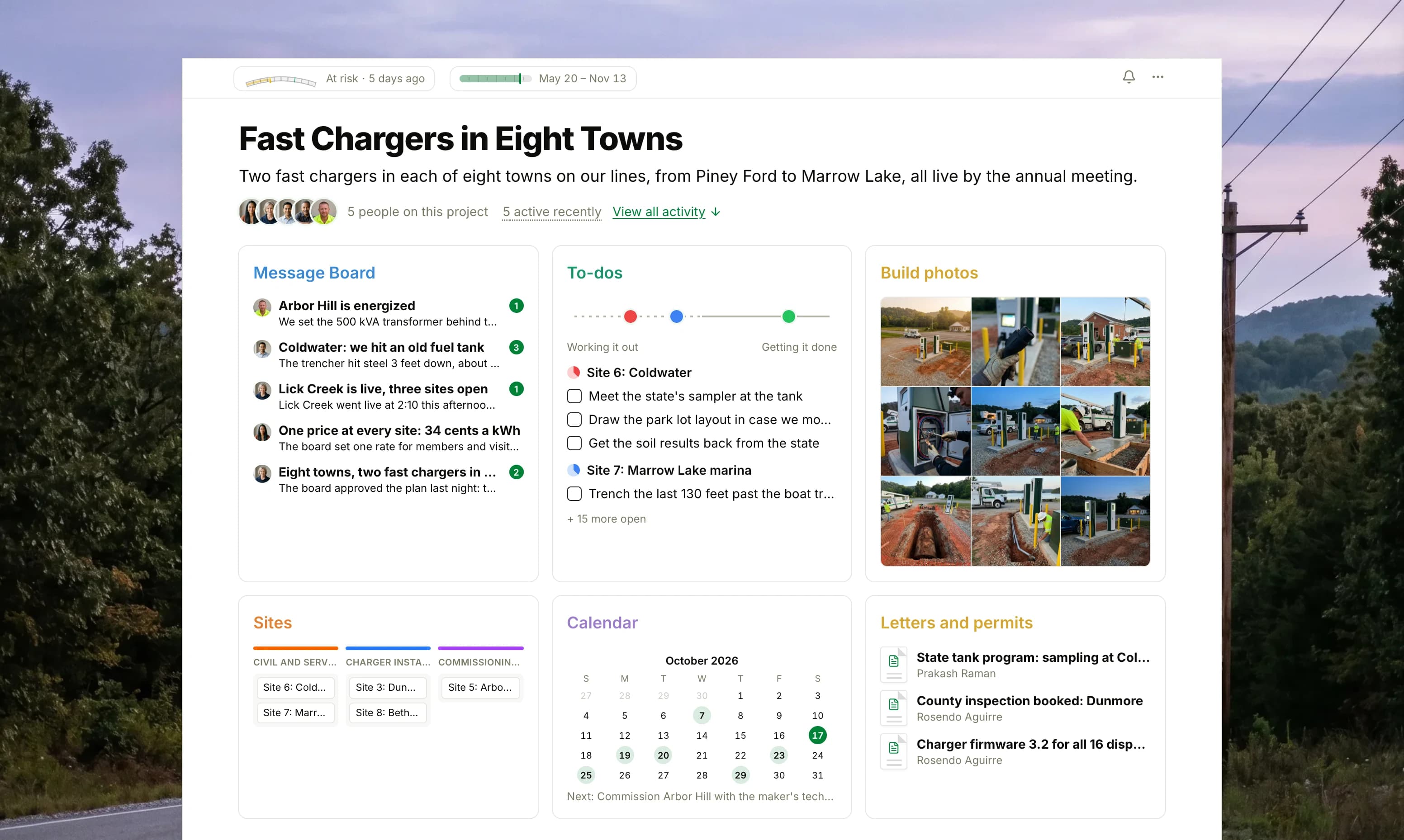Image resolution: width=1404 pixels, height=840 pixels.
Task: Select the green dot on the hill chart
Action: 788,316
